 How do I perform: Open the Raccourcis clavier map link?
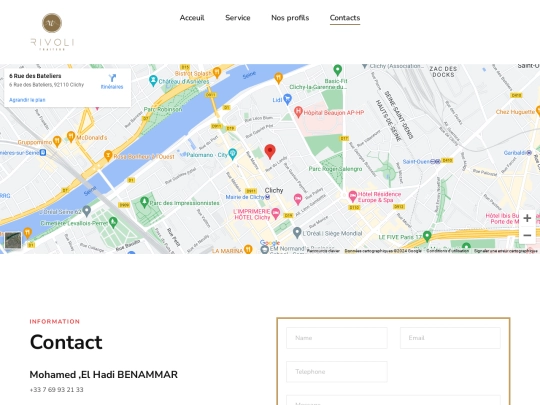[x=323, y=251]
